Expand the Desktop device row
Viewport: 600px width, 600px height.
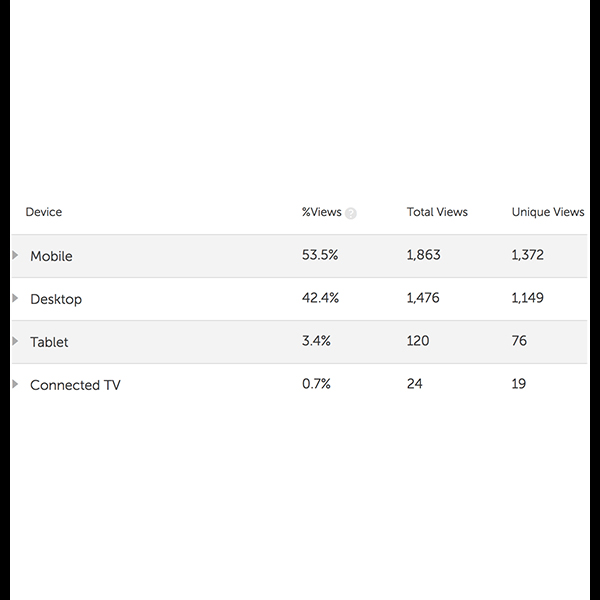pyautogui.click(x=15, y=298)
